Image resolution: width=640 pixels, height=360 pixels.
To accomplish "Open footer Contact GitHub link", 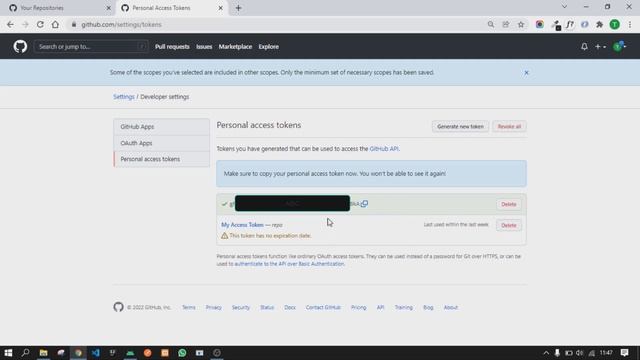I will click(323, 307).
